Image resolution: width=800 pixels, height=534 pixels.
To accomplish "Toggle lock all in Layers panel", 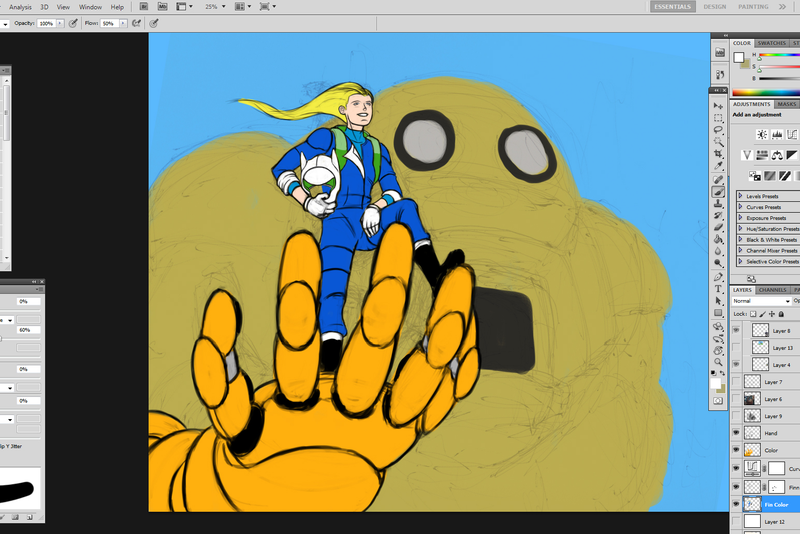I will coord(781,314).
